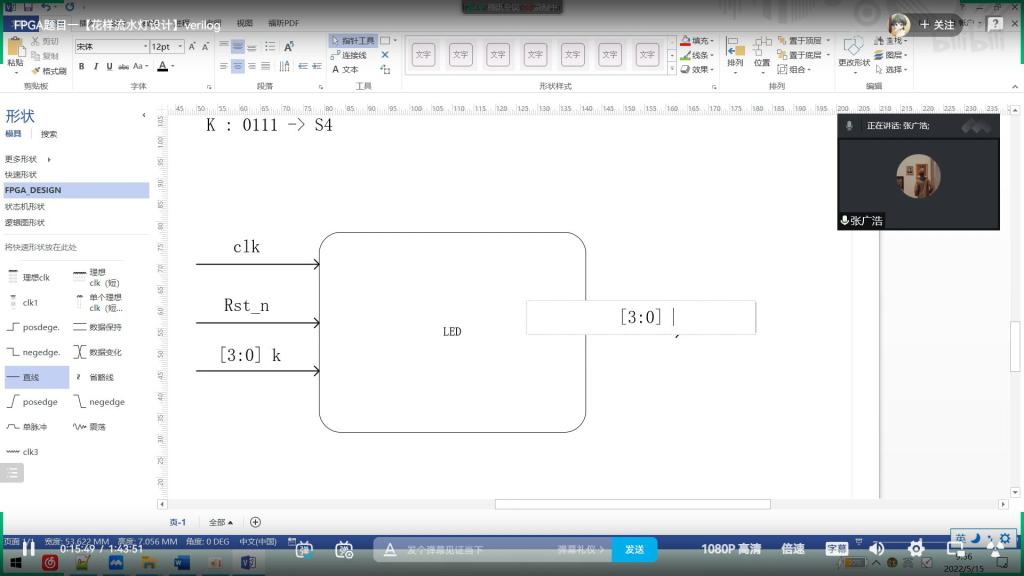Toggle italic text formatting

pyautogui.click(x=95, y=67)
